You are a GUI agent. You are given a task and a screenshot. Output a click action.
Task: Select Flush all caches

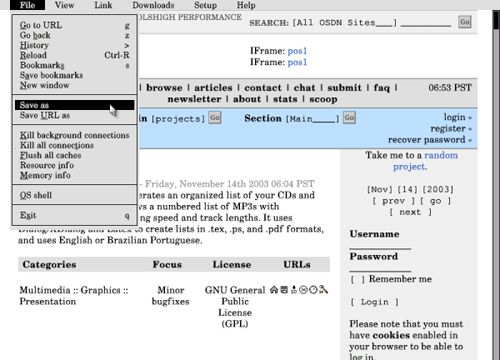pos(75,155)
